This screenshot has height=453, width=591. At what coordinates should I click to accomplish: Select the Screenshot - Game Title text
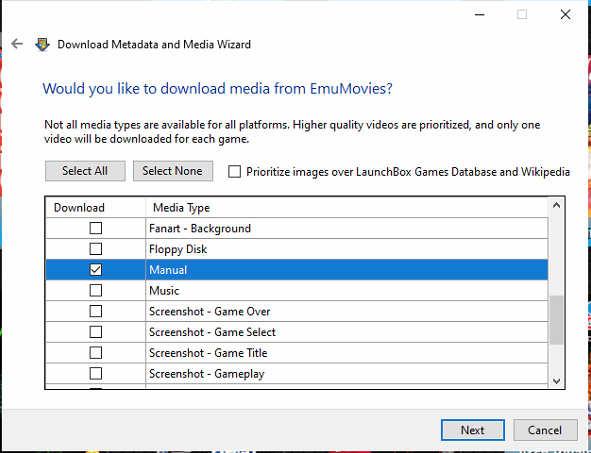click(x=208, y=353)
